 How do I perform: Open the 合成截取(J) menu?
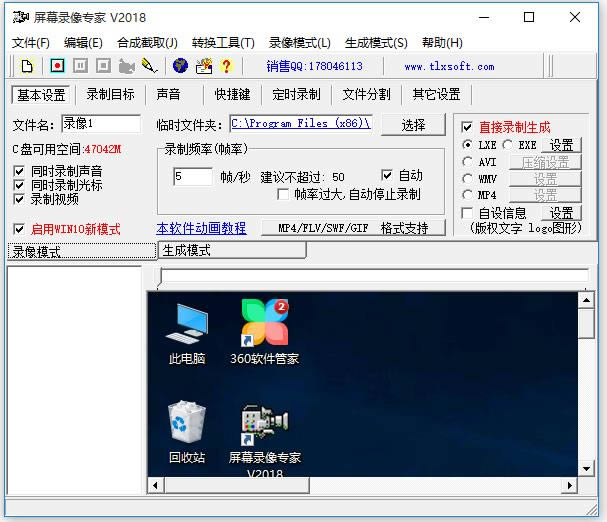[147, 43]
